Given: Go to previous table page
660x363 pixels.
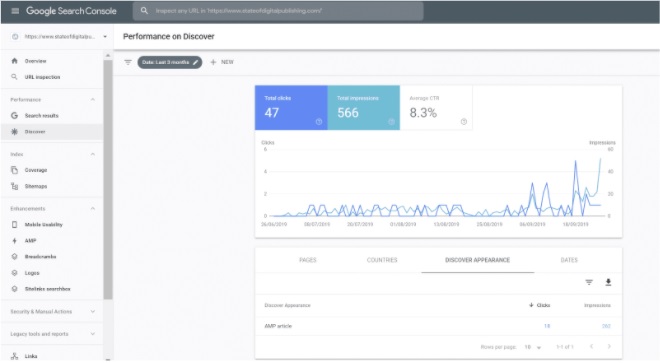Looking at the screenshot, I should pyautogui.click(x=591, y=347).
